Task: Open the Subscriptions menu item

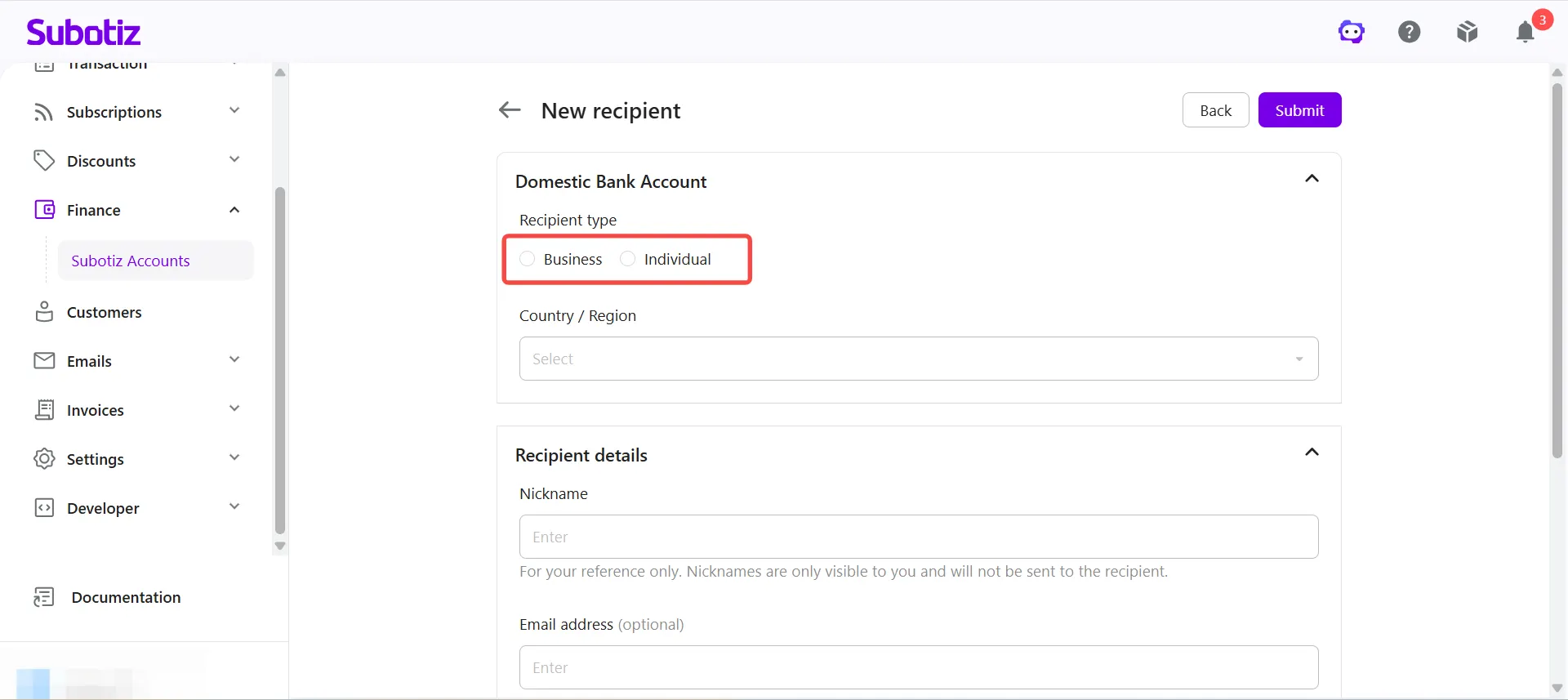Action: [x=114, y=112]
